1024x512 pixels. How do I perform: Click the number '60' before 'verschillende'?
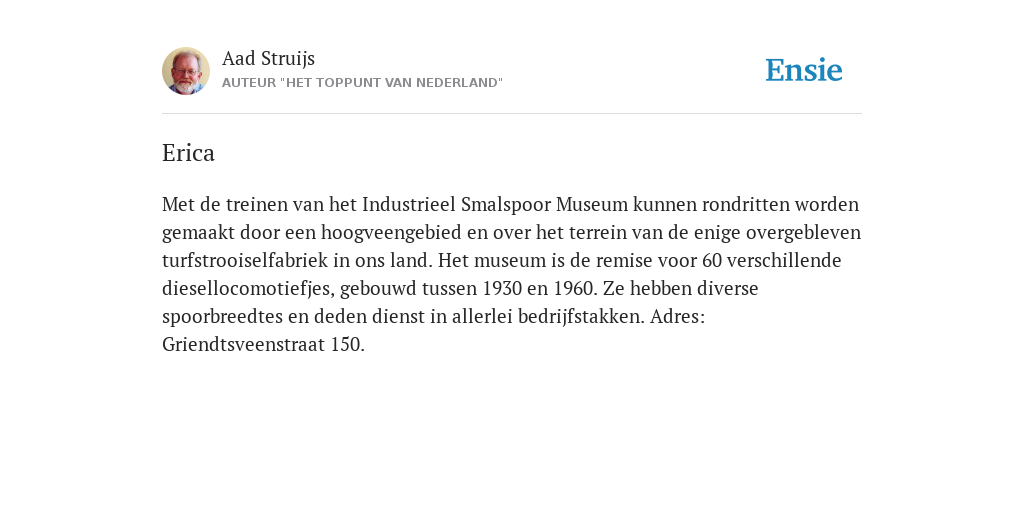point(712,261)
